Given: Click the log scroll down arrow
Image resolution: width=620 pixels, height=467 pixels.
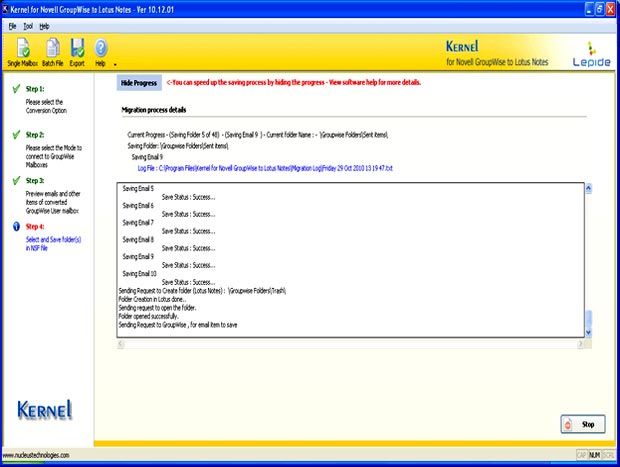Looking at the screenshot, I should tap(588, 332).
